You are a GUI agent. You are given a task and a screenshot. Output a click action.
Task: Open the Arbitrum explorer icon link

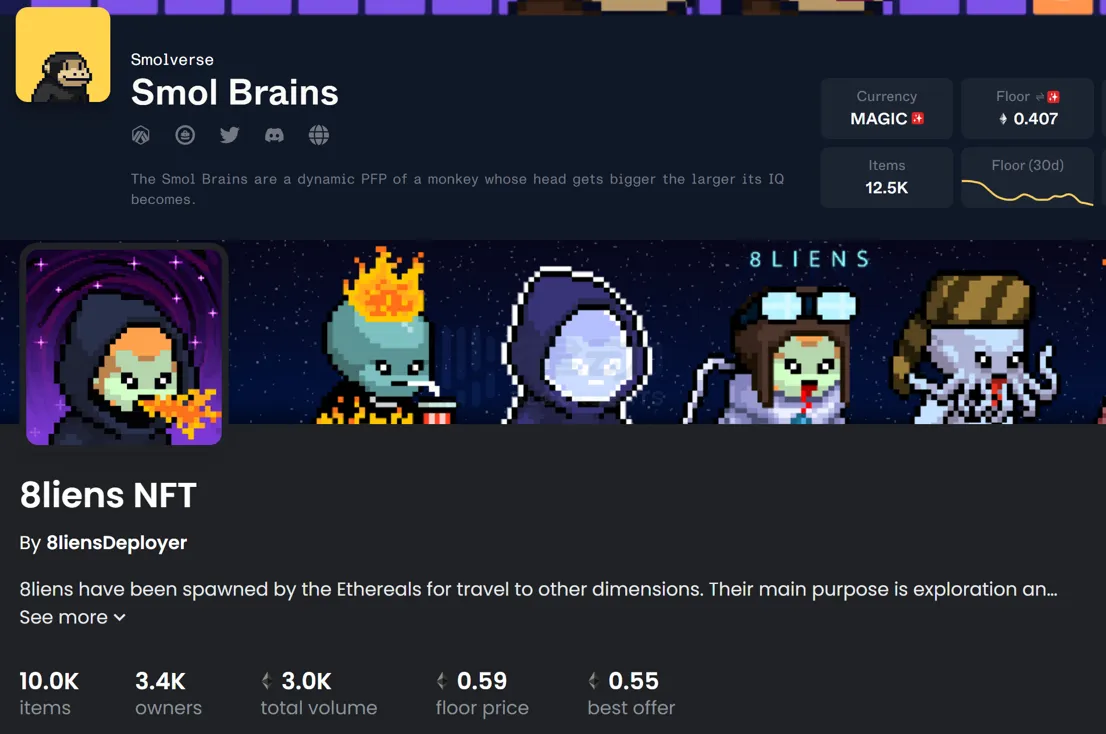pyautogui.click(x=140, y=135)
